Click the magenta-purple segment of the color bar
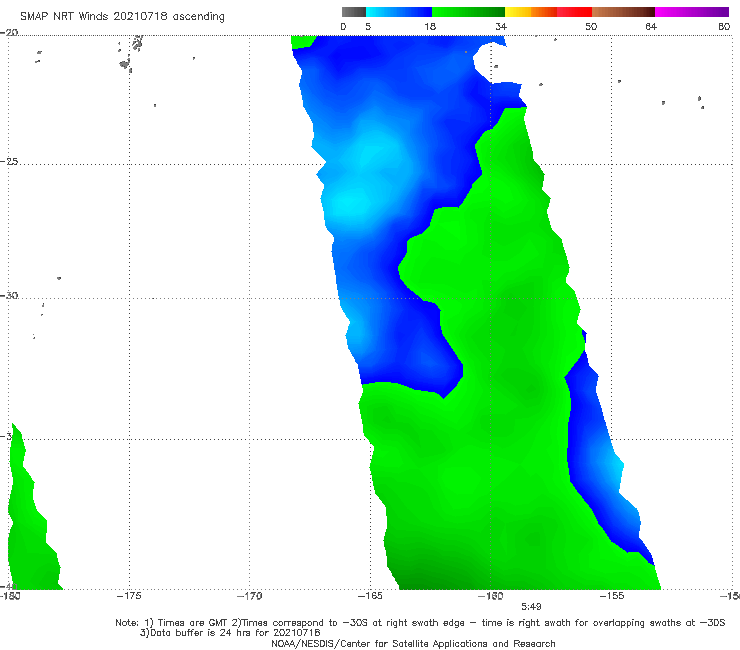This screenshot has height=650, width=740. tap(692, 12)
